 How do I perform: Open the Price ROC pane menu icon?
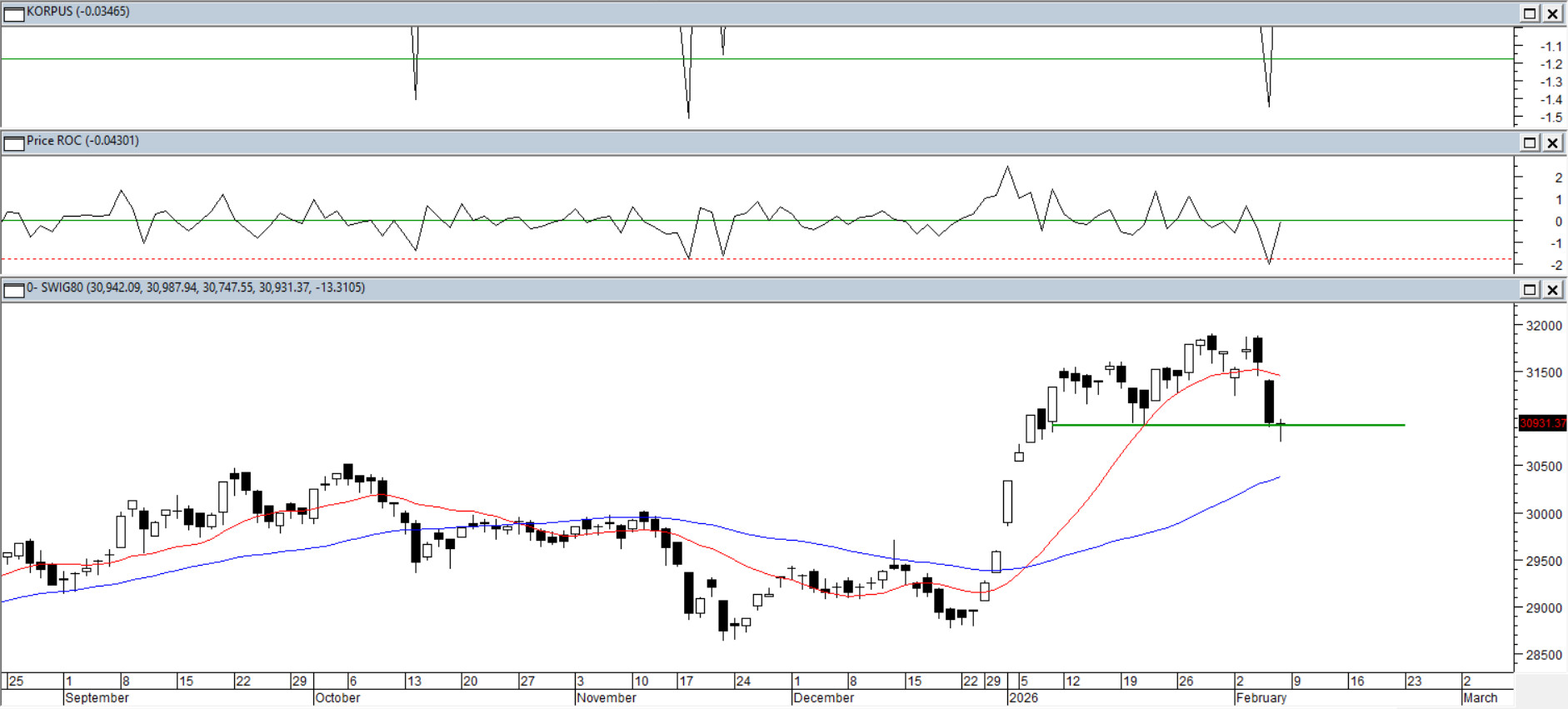pos(14,142)
